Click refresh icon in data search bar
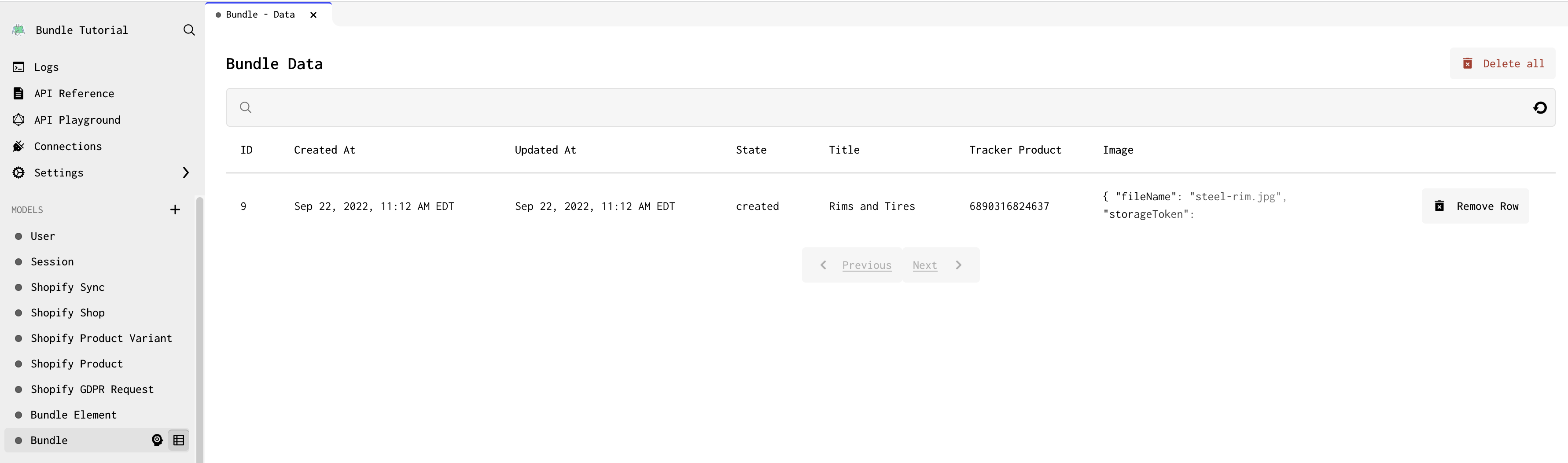 coord(1539,108)
